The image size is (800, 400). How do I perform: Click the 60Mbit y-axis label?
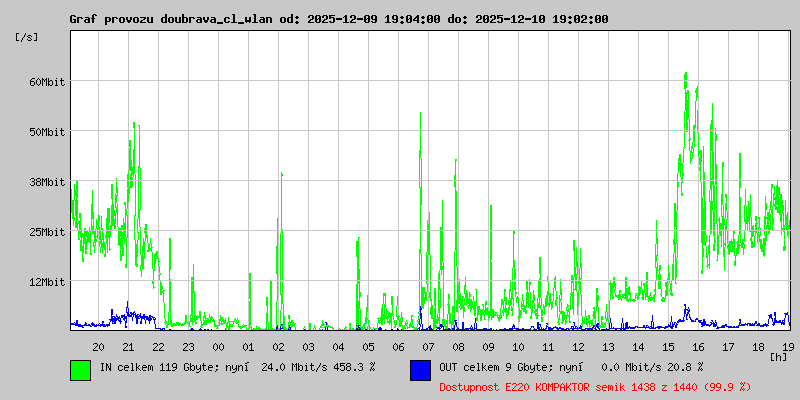46,82
